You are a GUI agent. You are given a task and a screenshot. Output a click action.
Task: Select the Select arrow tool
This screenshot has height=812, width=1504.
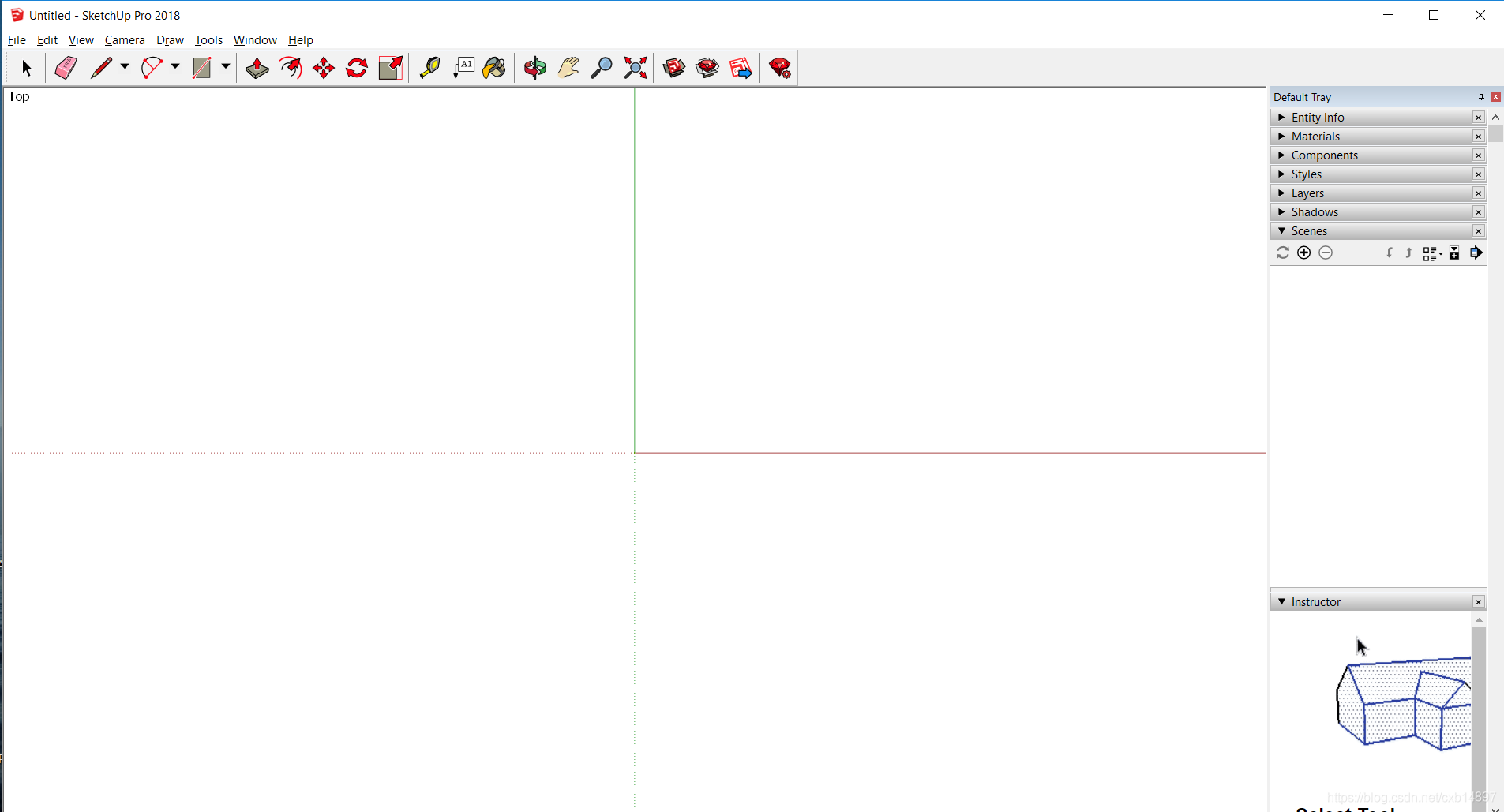(x=26, y=68)
